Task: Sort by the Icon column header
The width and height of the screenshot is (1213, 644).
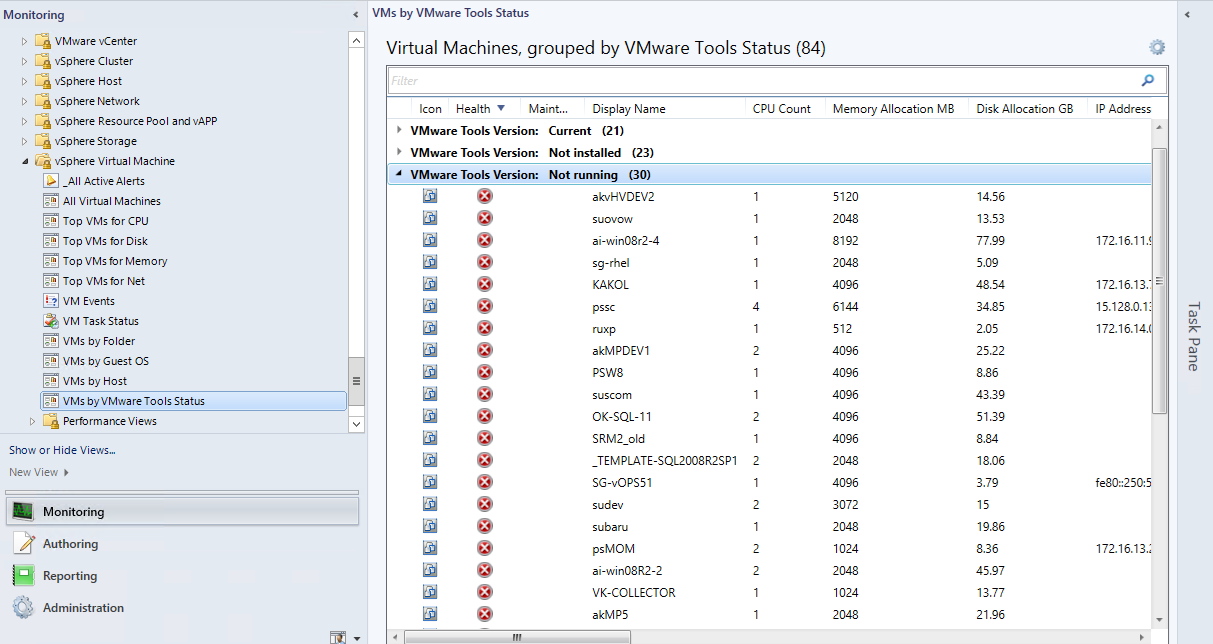Action: (x=430, y=109)
